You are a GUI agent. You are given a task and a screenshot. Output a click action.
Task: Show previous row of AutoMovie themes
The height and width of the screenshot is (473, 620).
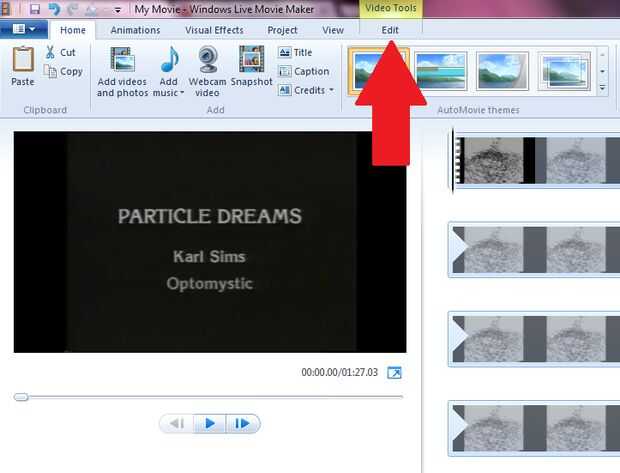point(603,55)
